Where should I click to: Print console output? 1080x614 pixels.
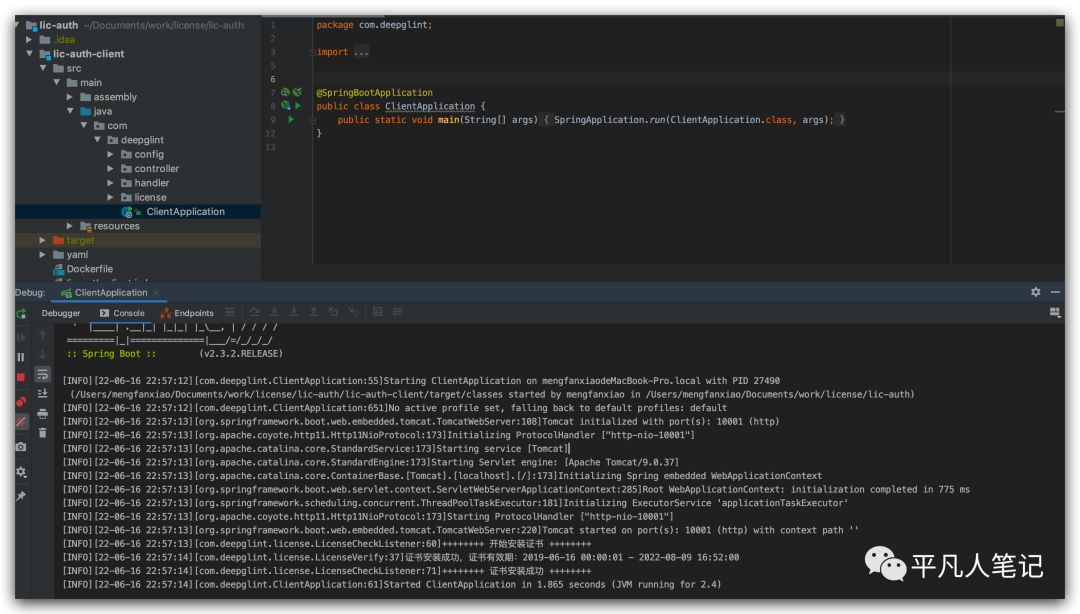(x=43, y=413)
